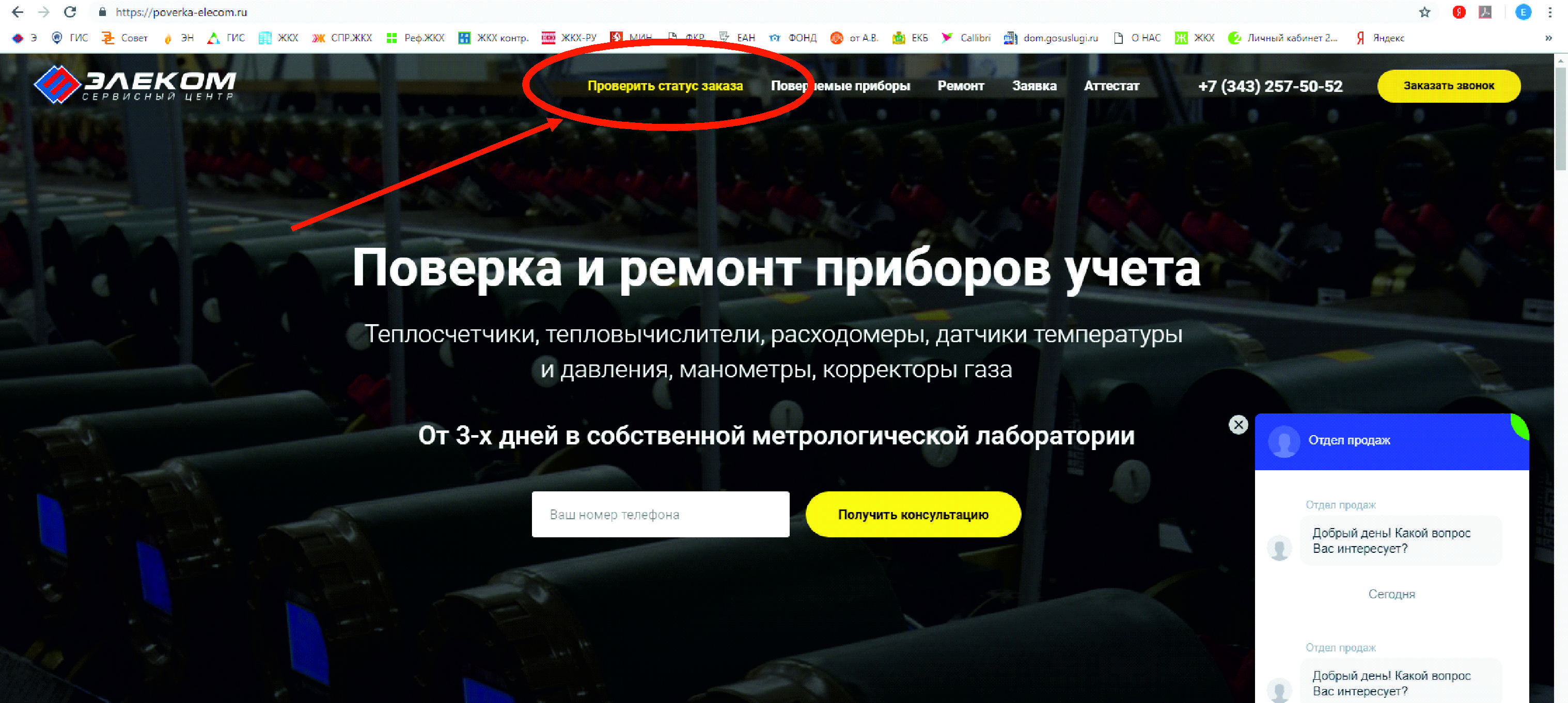Reload the page with refresh icon

pos(70,11)
